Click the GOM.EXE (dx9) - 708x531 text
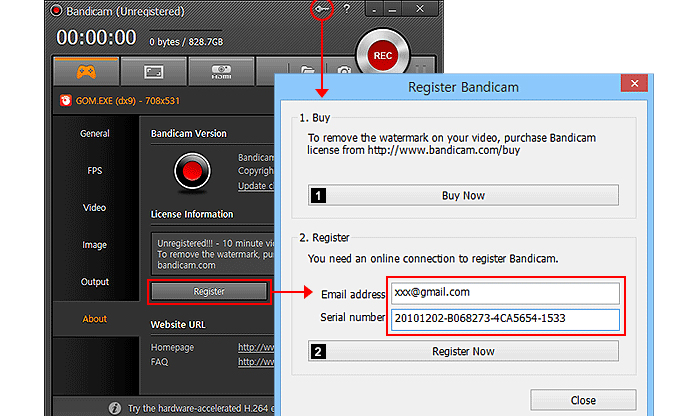This screenshot has height=416, width=700. [128, 101]
